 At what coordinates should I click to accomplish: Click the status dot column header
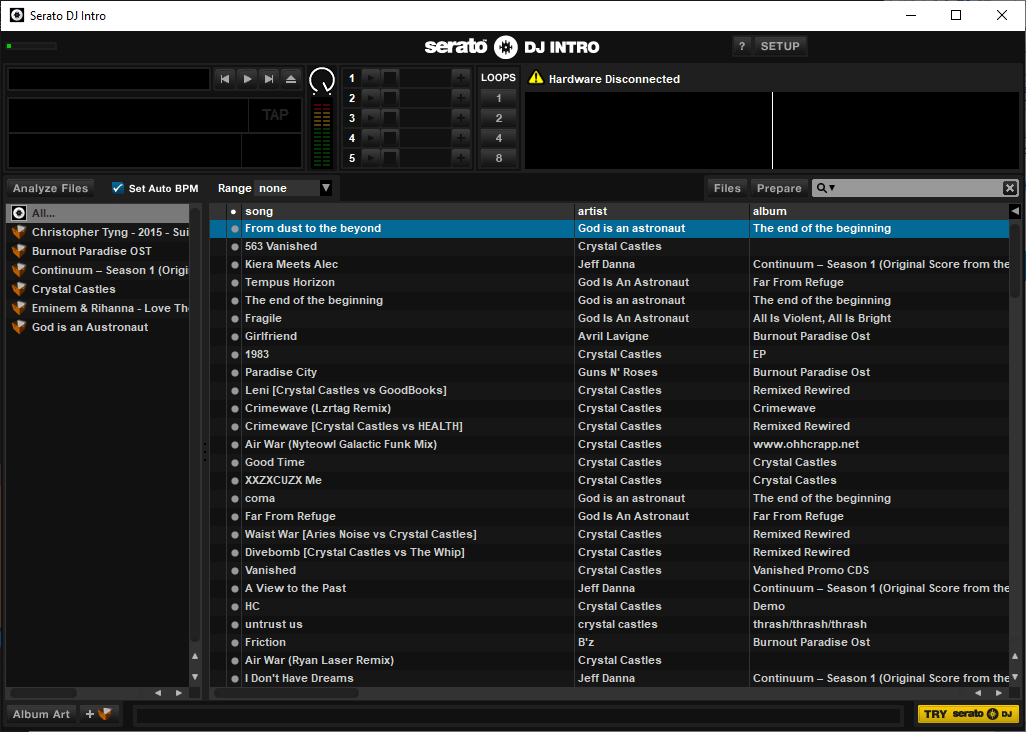click(234, 211)
